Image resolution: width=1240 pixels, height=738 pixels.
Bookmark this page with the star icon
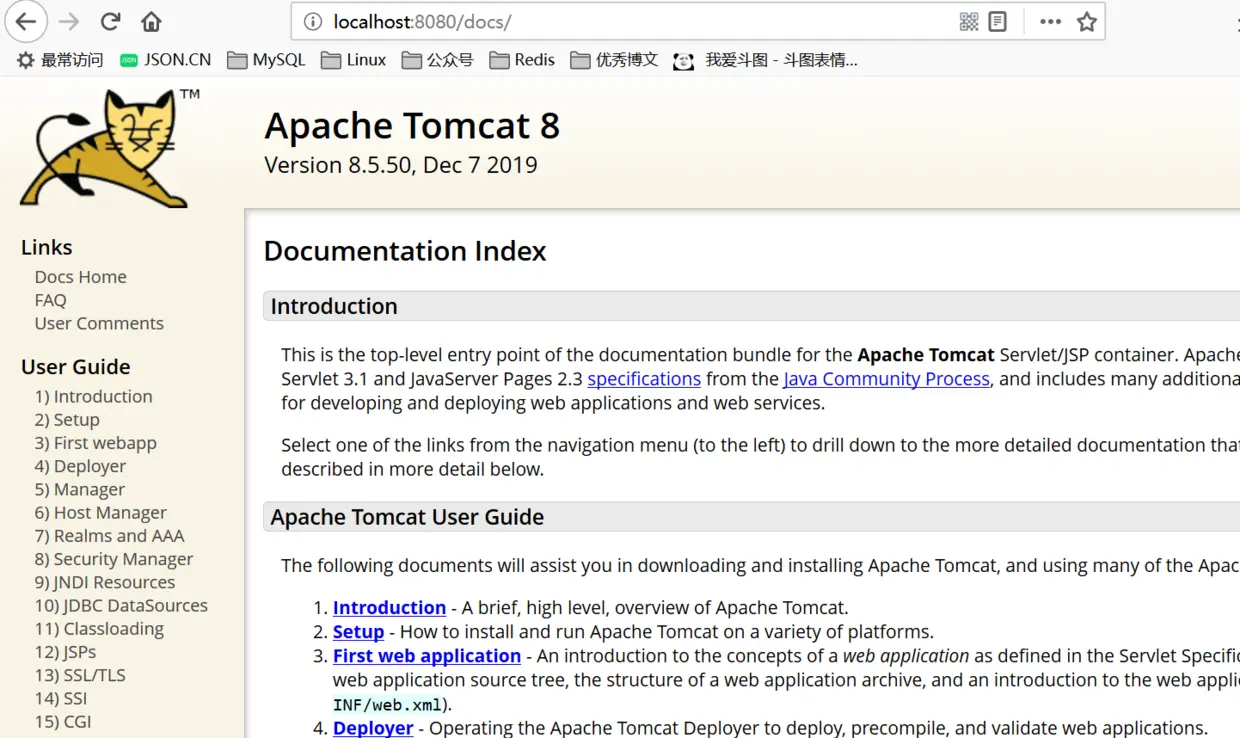[1087, 22]
